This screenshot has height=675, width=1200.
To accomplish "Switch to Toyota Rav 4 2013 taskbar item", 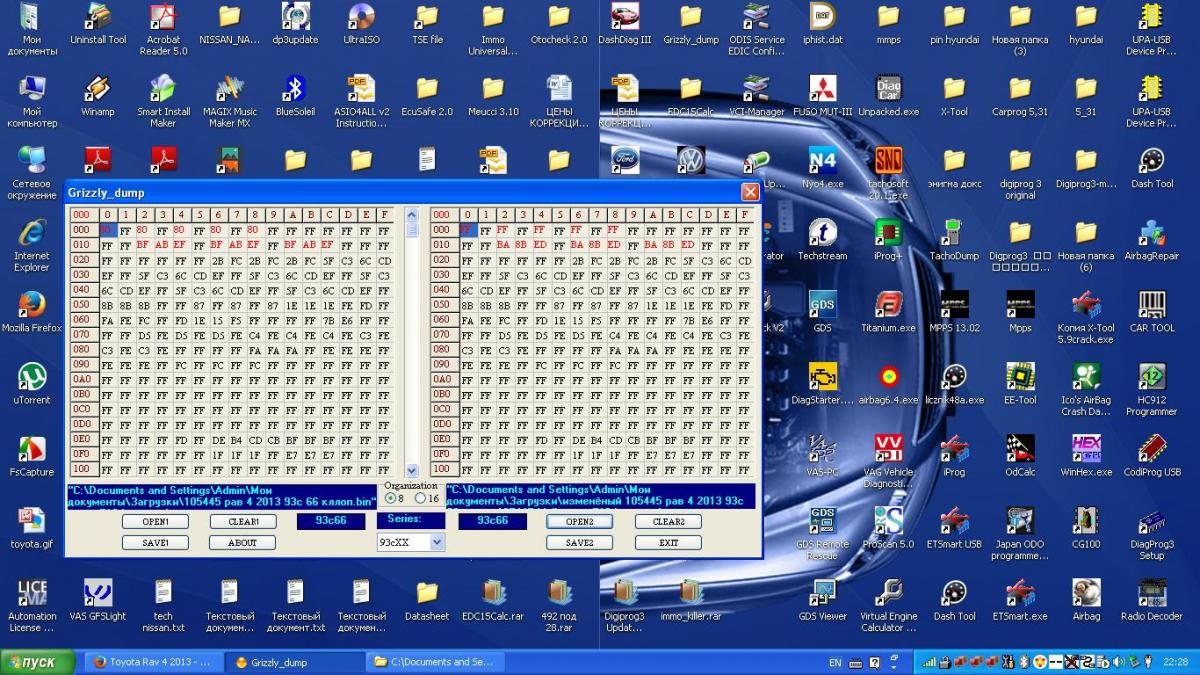I will click(152, 662).
